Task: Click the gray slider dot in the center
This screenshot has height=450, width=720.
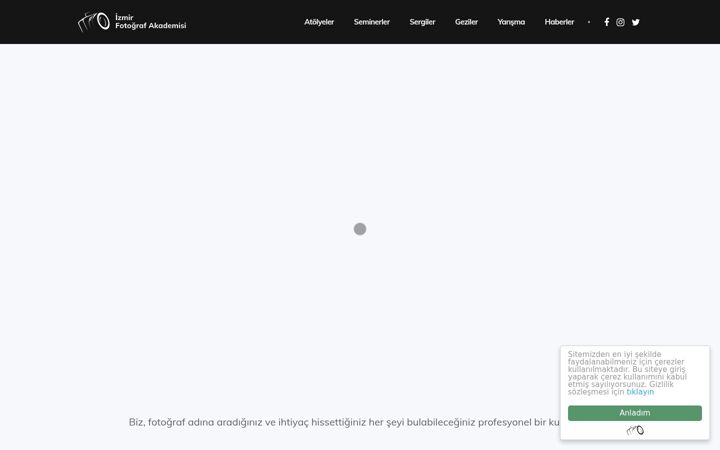Action: tap(360, 229)
